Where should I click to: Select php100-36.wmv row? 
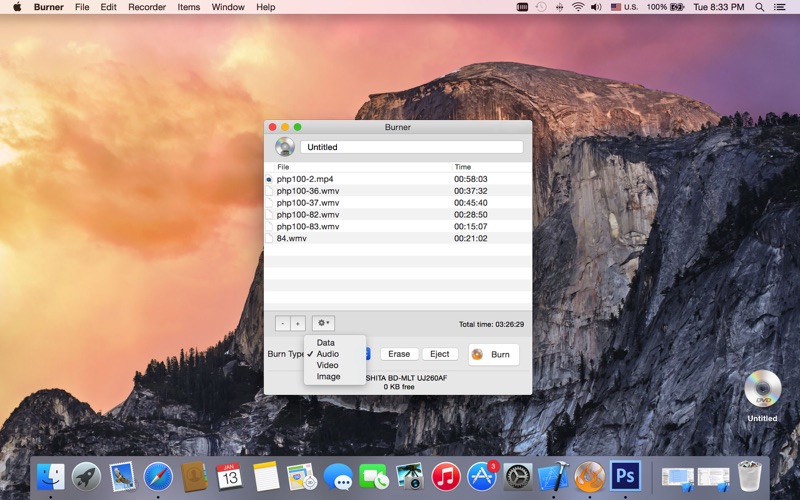398,191
